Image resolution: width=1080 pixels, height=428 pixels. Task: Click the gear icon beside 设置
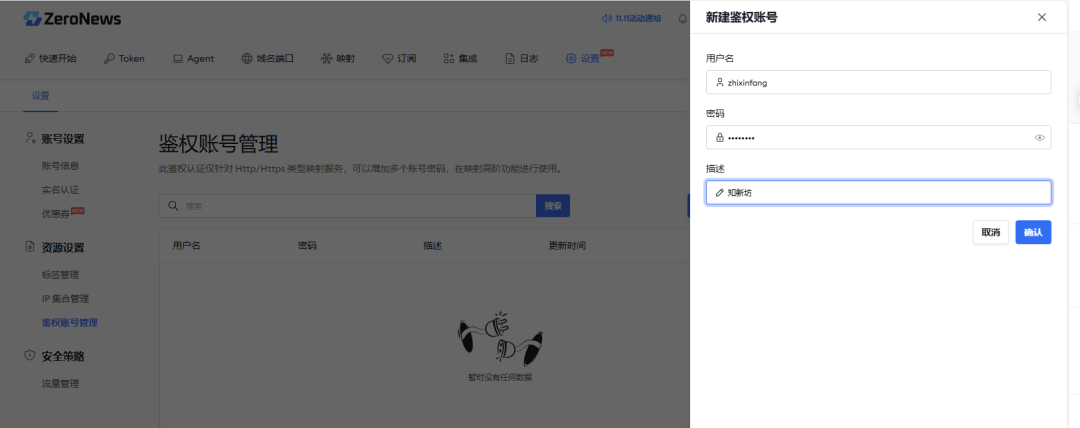point(571,59)
